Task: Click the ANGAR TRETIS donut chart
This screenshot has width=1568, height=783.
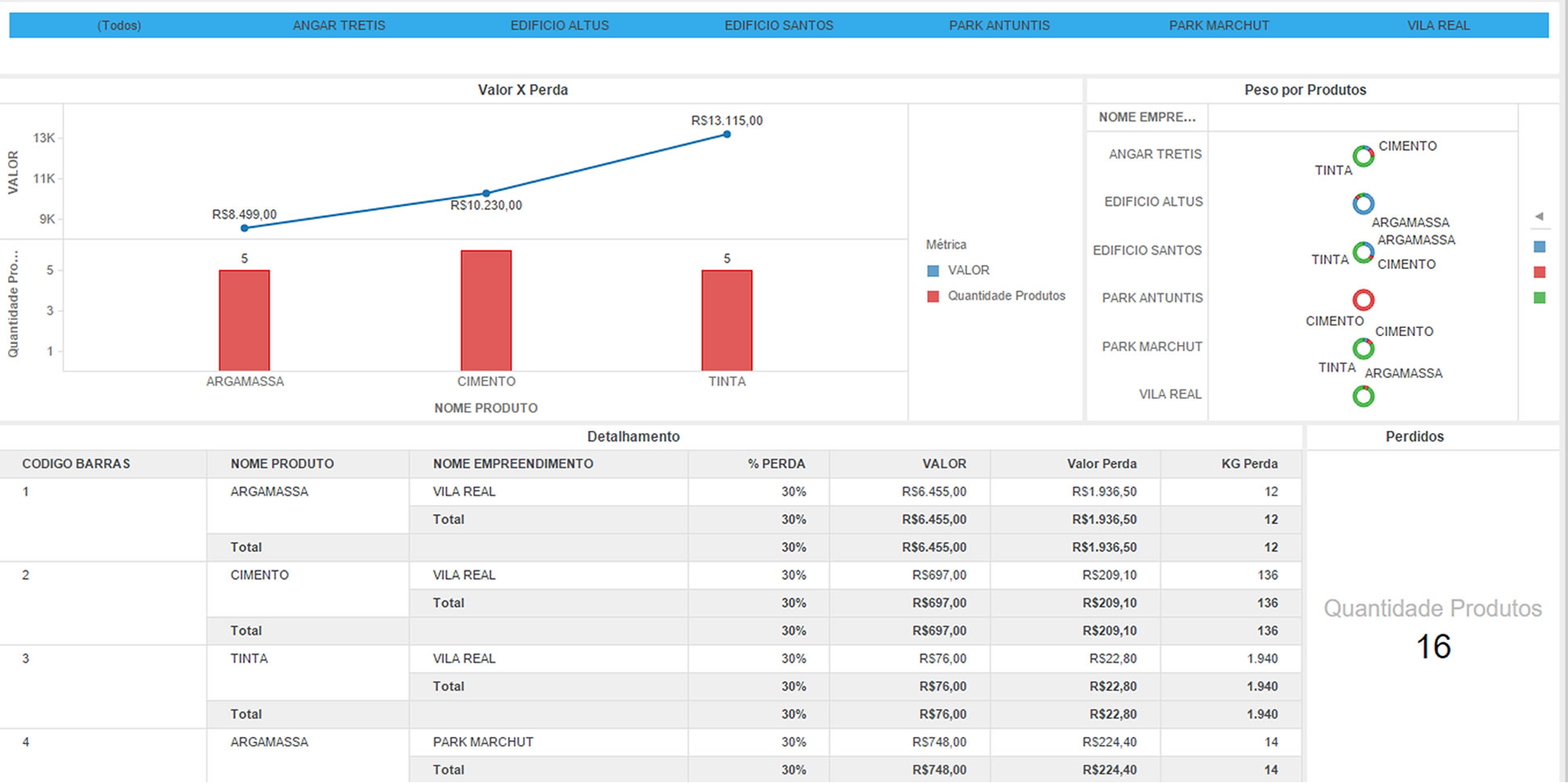Action: point(1363,156)
